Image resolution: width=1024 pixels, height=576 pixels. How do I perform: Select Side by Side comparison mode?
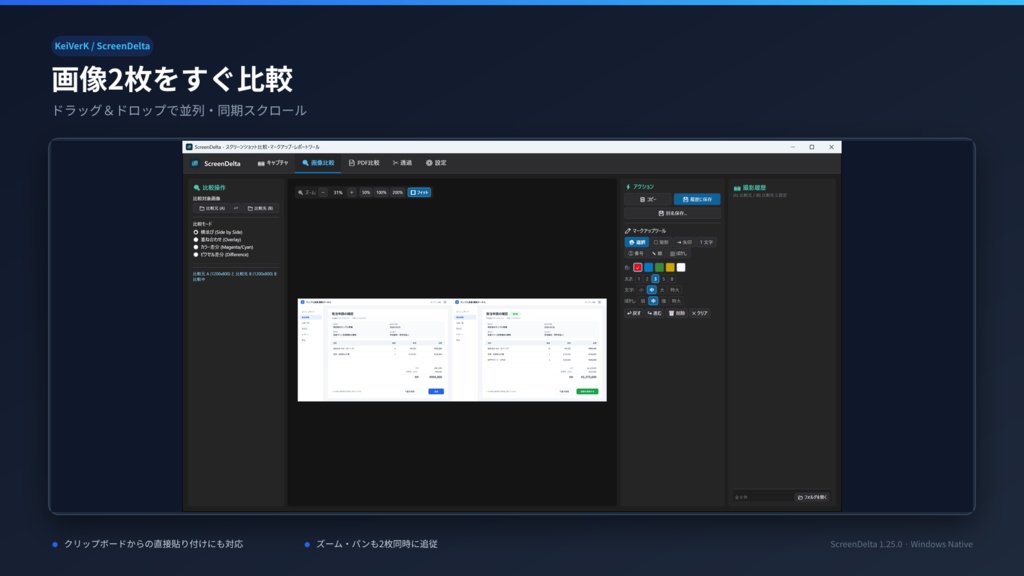tap(218, 232)
